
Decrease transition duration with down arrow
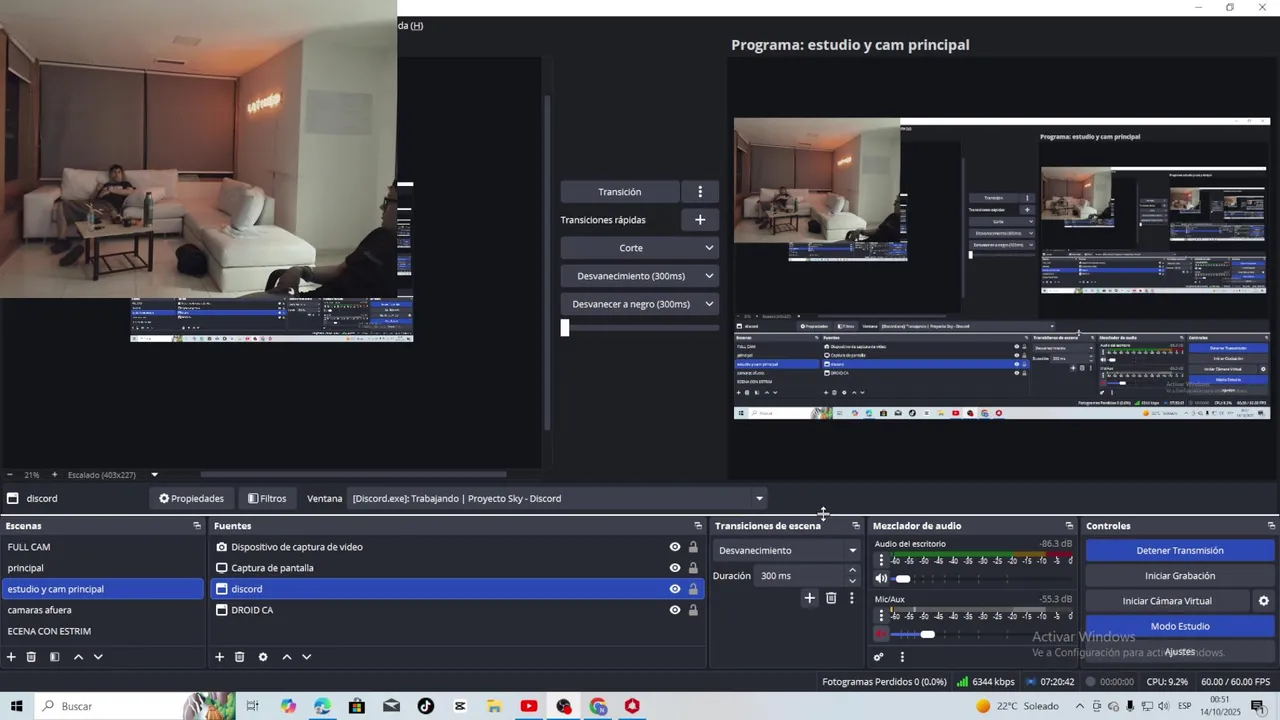[852, 581]
